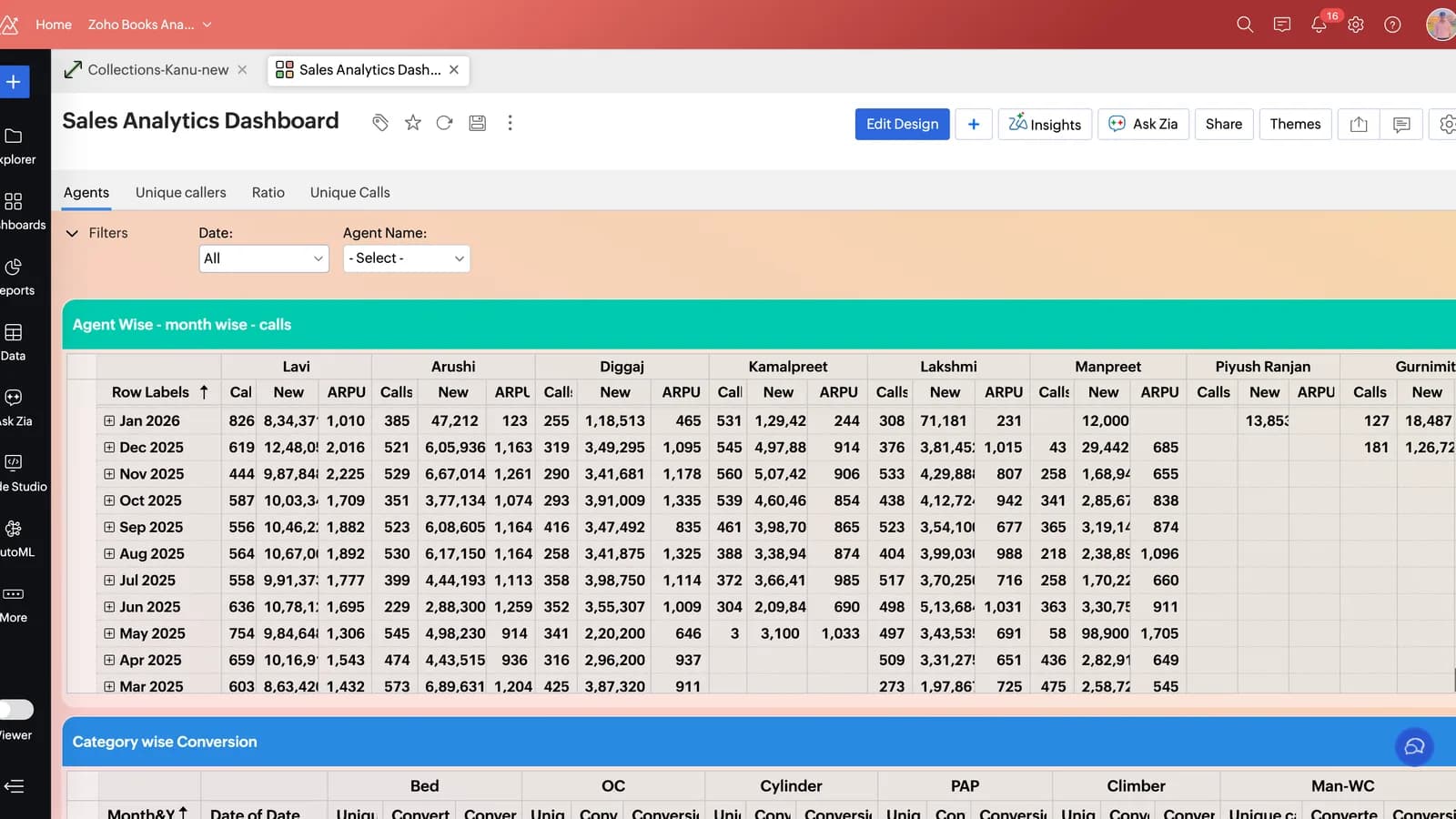Open the Reports icon in the sidebar
Viewport: 1456px width, 819px height.
coord(14,267)
